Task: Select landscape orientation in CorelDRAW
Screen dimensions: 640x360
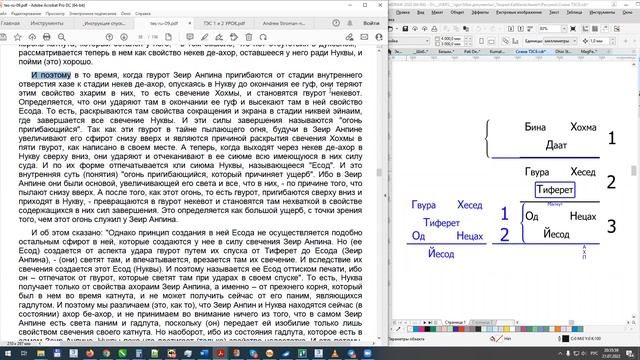Action: coord(491,41)
